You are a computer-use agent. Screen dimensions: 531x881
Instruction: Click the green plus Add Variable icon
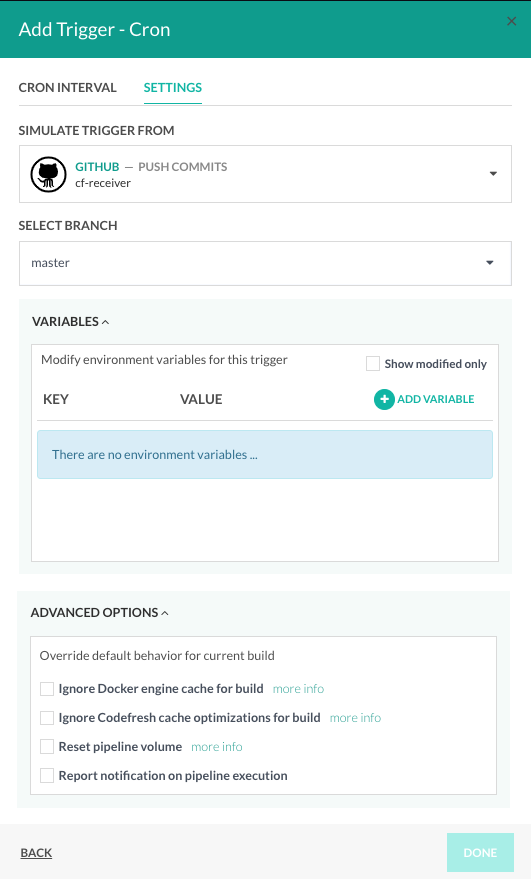point(384,399)
